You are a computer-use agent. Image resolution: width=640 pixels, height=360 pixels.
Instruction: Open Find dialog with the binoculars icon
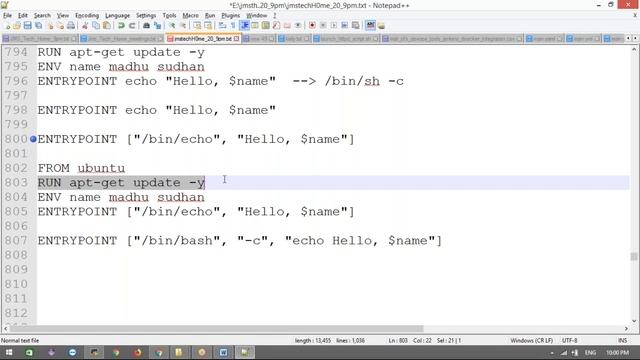(146, 26)
